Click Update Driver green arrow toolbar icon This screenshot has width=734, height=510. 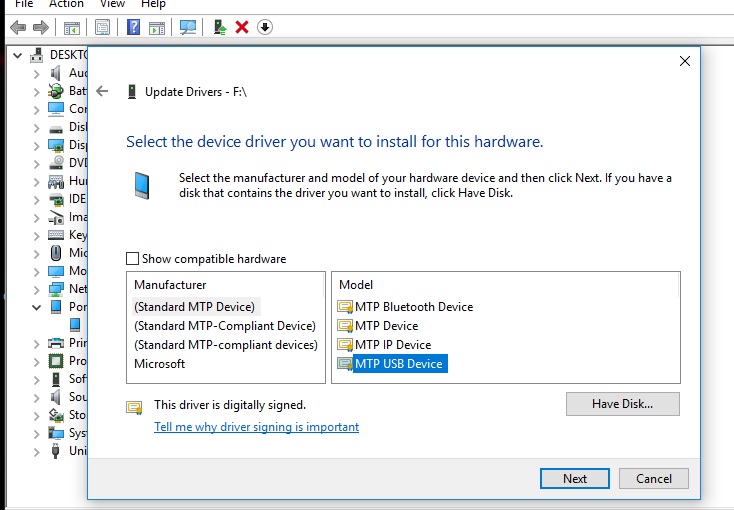point(220,27)
